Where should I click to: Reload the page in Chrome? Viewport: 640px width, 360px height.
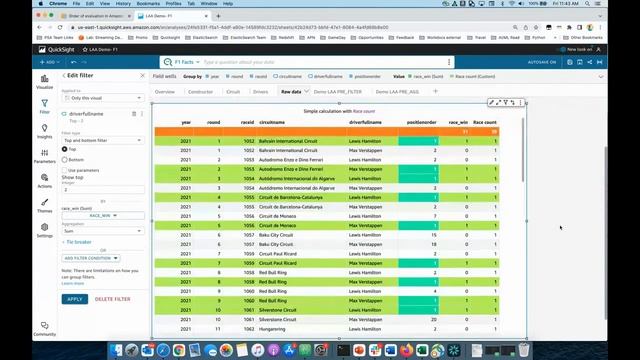[60, 27]
